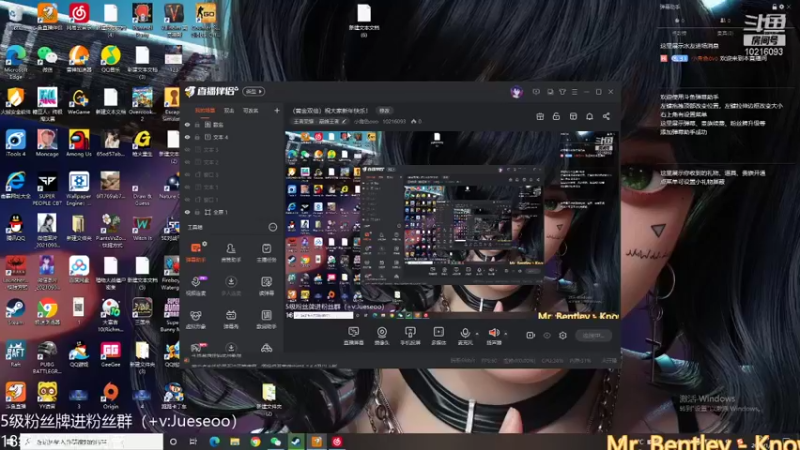Click the gift box icon above preview

pos(540,116)
